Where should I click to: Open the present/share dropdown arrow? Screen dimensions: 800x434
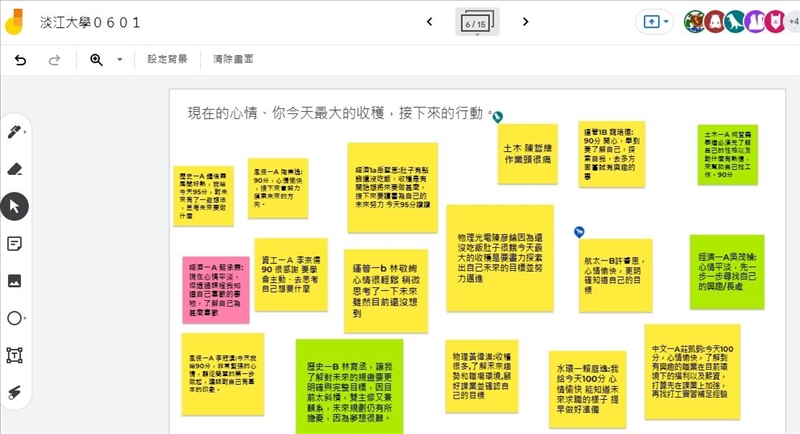point(665,21)
